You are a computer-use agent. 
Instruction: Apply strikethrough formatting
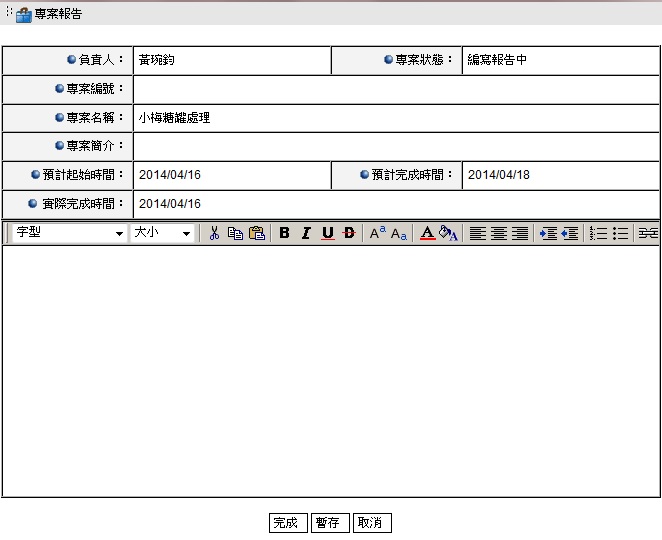348,233
